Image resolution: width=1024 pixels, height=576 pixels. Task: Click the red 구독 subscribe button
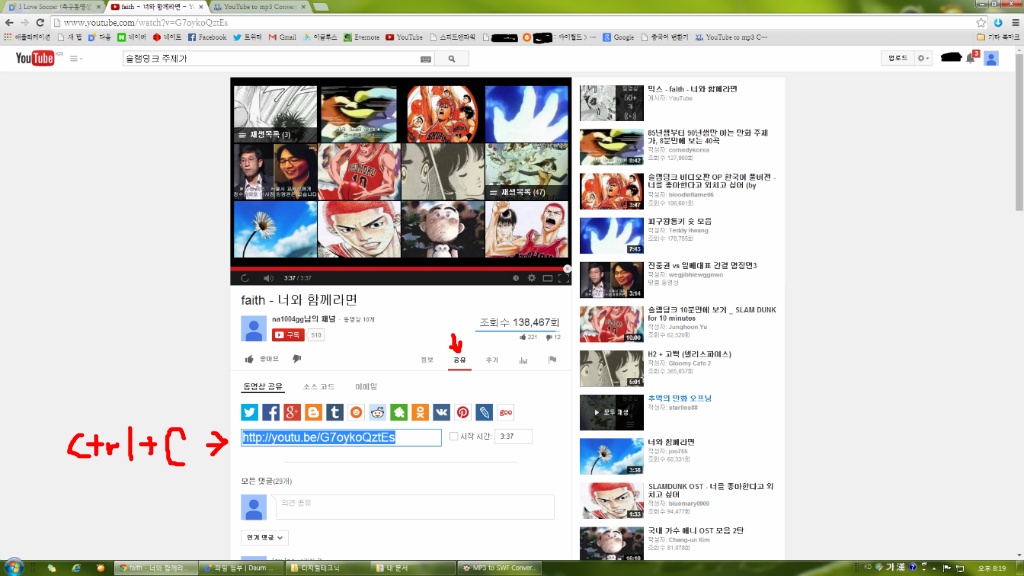[287, 335]
